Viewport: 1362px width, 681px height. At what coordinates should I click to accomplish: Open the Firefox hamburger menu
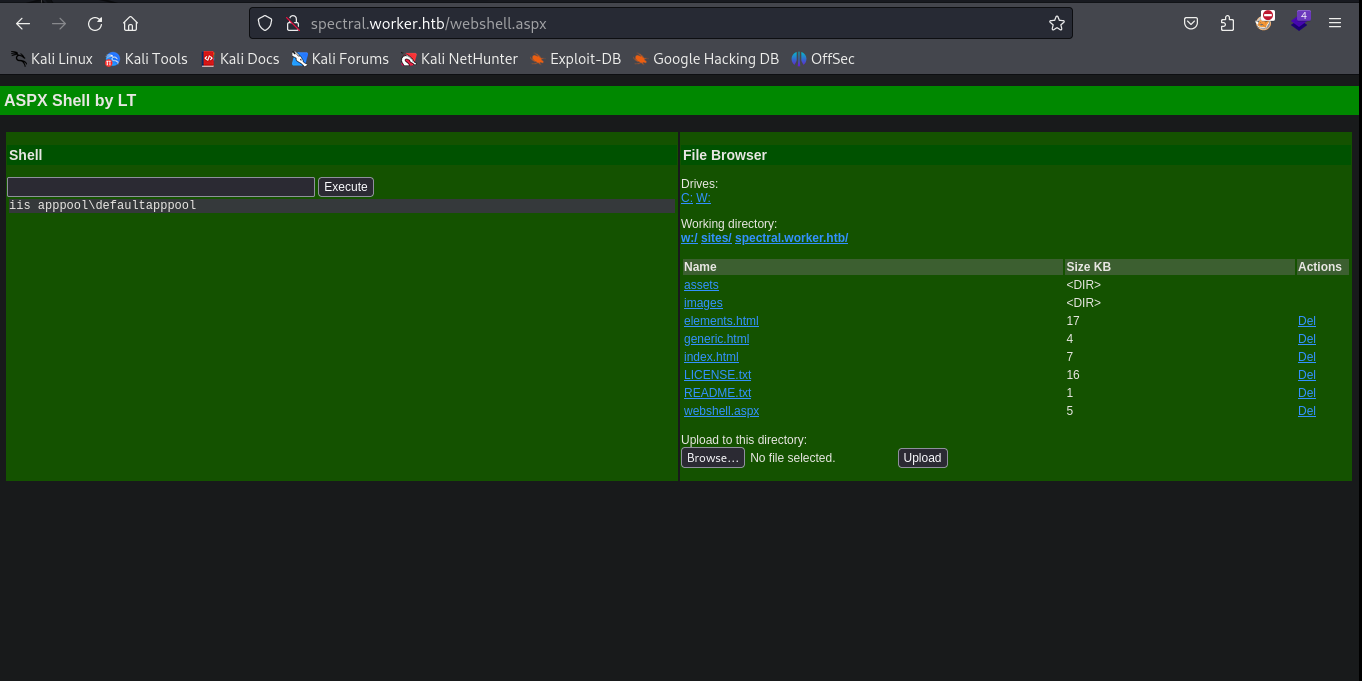tap(1337, 23)
